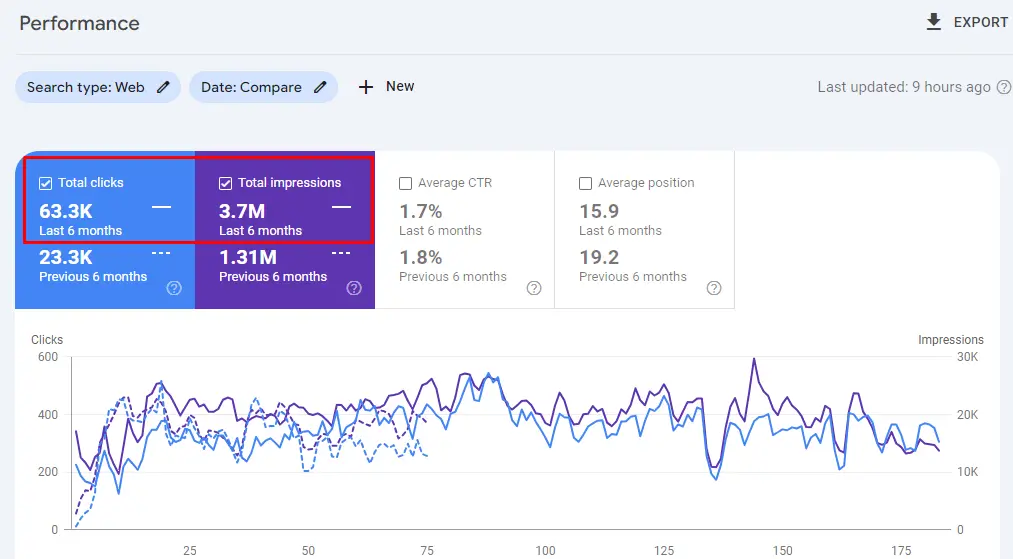Click help icon on Total impressions card

coord(354,288)
